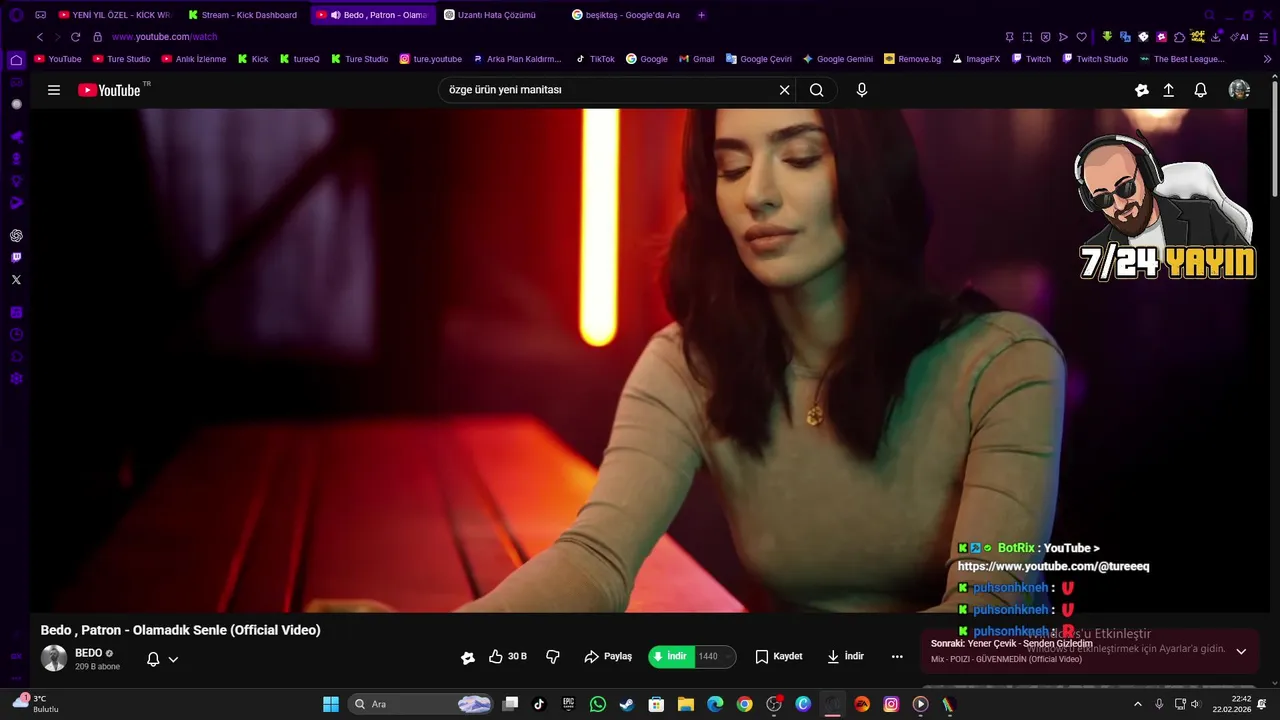Switch to Stream - Kick Dashboard tab
Viewport: 1280px width, 720px height.
click(x=243, y=15)
